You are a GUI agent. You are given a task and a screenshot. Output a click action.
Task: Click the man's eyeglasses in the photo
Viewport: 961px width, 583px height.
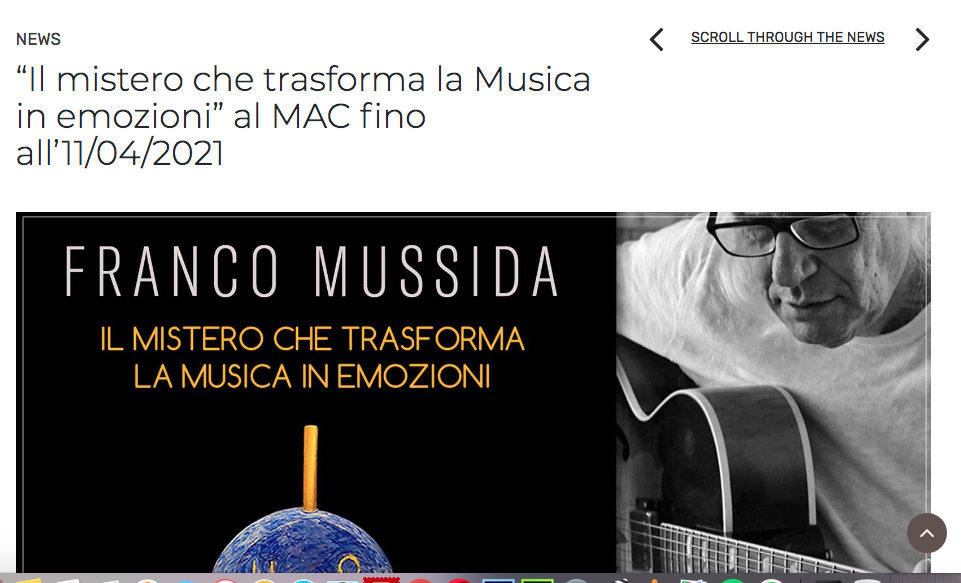tap(784, 233)
